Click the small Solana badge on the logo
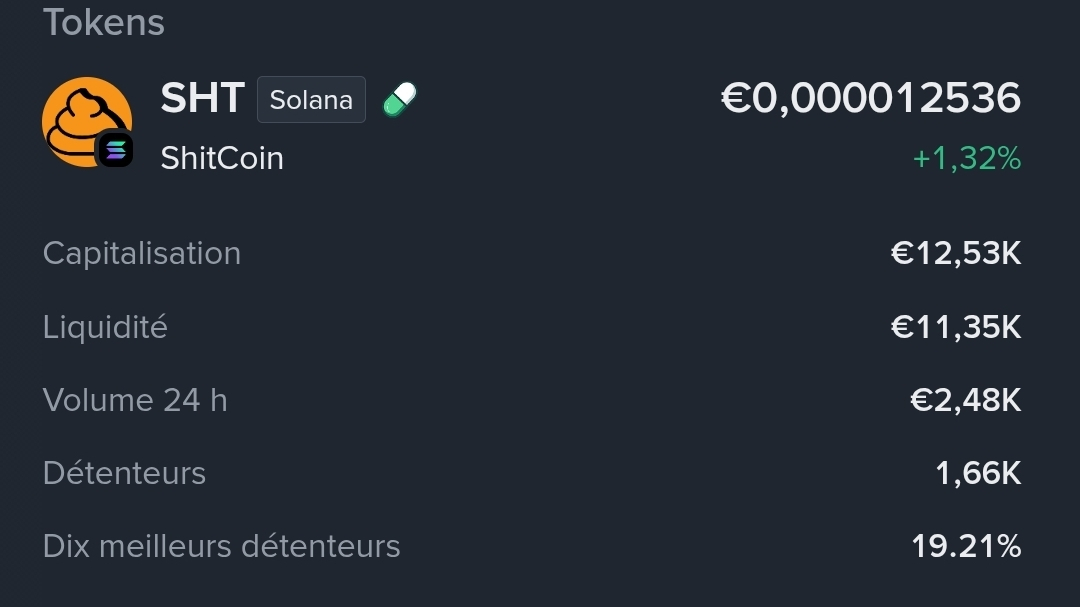 (x=115, y=150)
